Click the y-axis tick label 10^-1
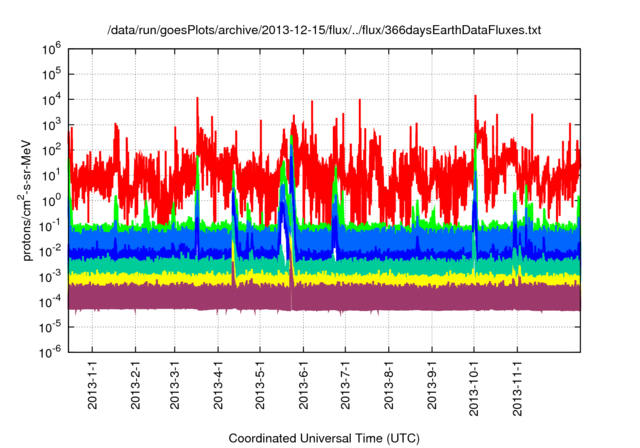The height and width of the screenshot is (448, 640). pos(50,226)
